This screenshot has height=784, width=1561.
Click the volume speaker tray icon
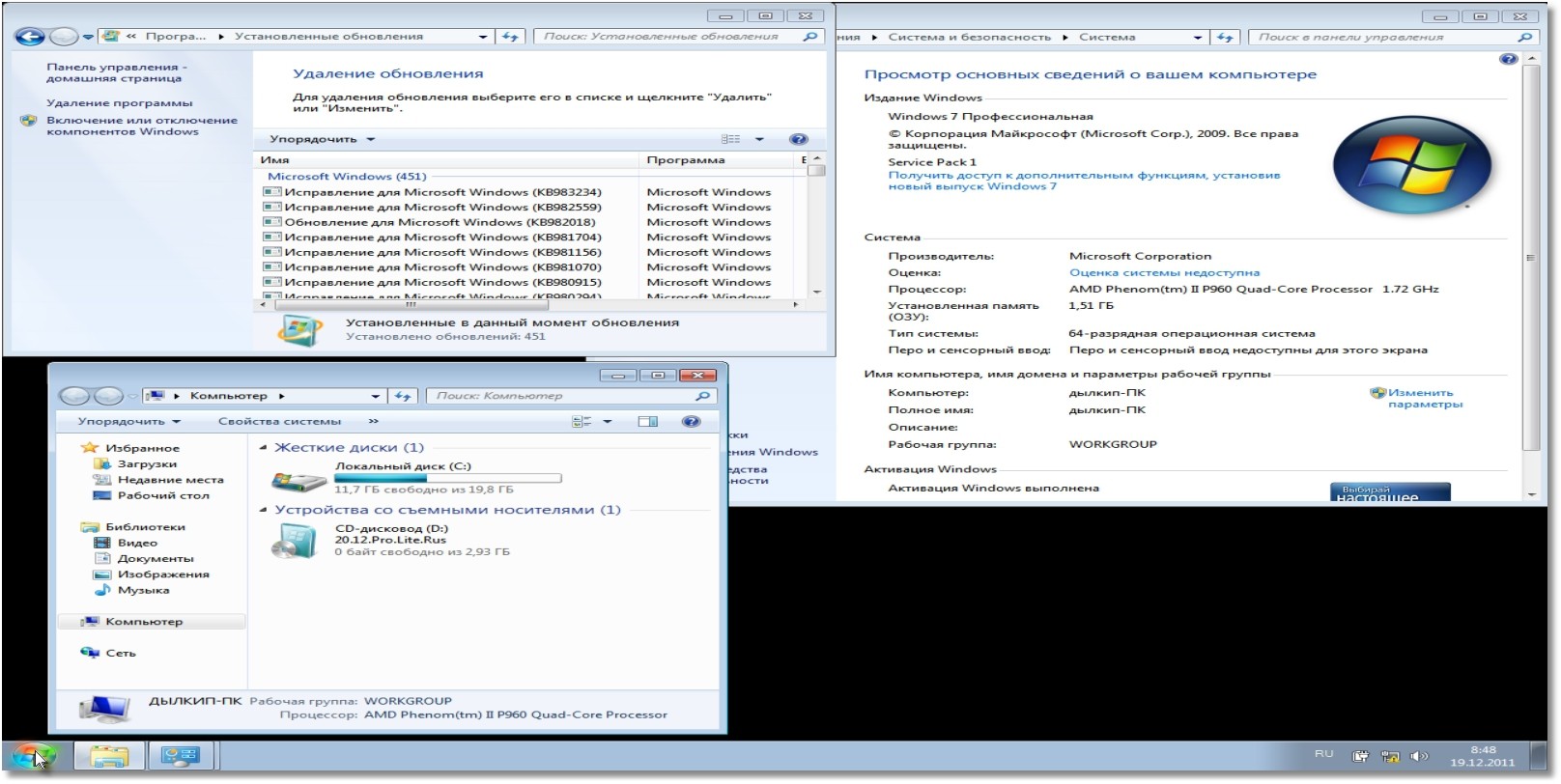pos(1418,757)
